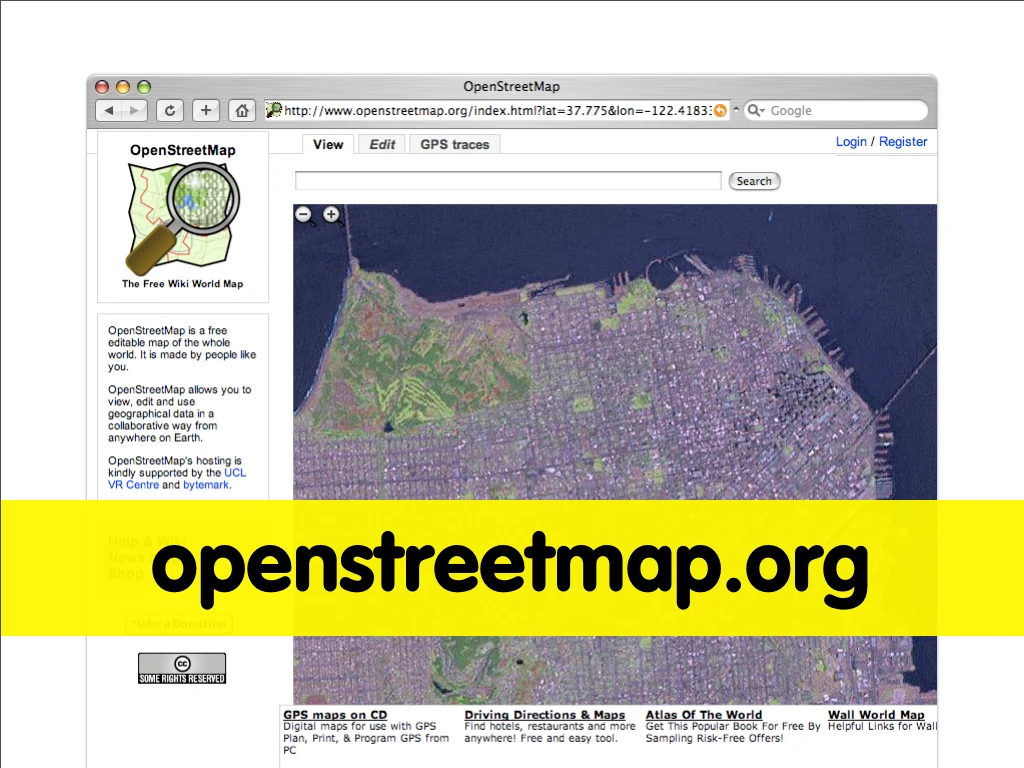Viewport: 1024px width, 768px height.
Task: Click the OpenStreetMap magnifier logo
Action: point(183,218)
